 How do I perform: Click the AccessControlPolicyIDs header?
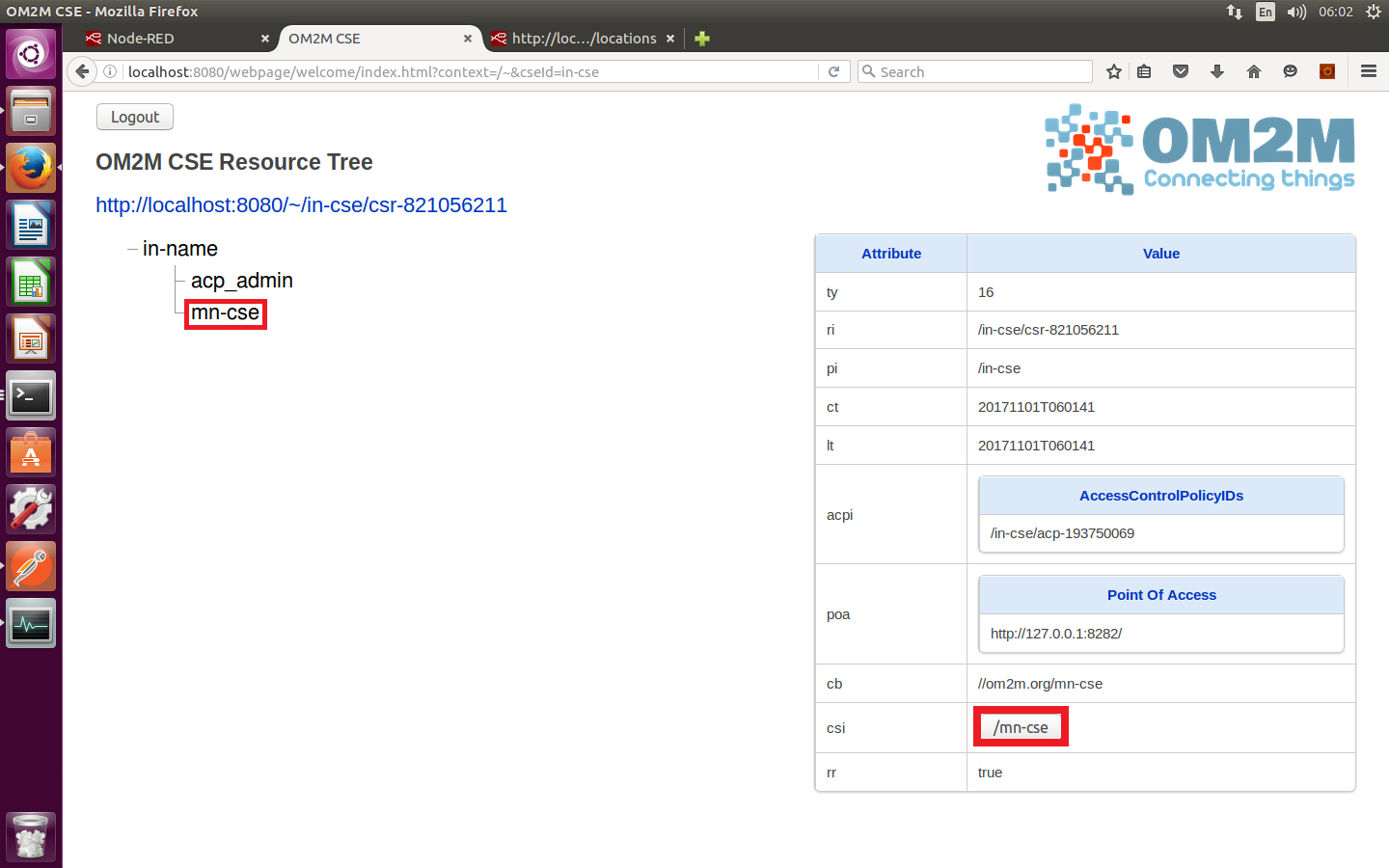1161,496
